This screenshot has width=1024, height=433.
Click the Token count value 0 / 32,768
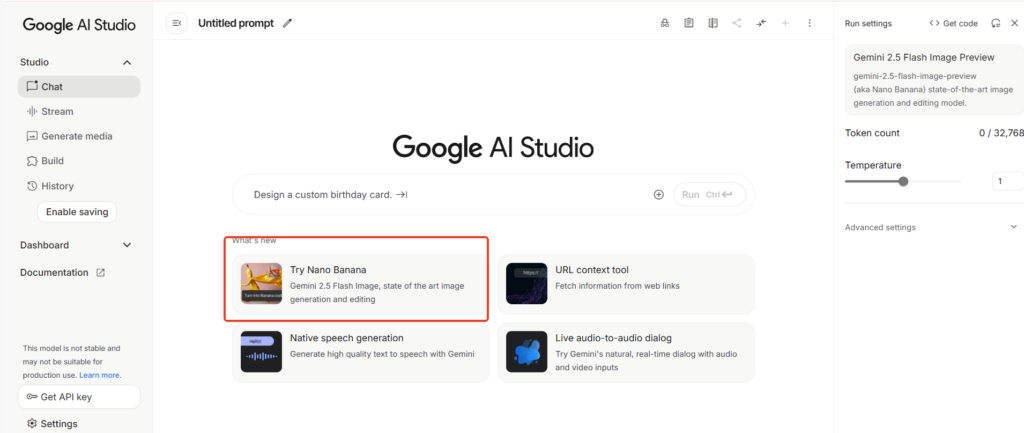[1001, 133]
